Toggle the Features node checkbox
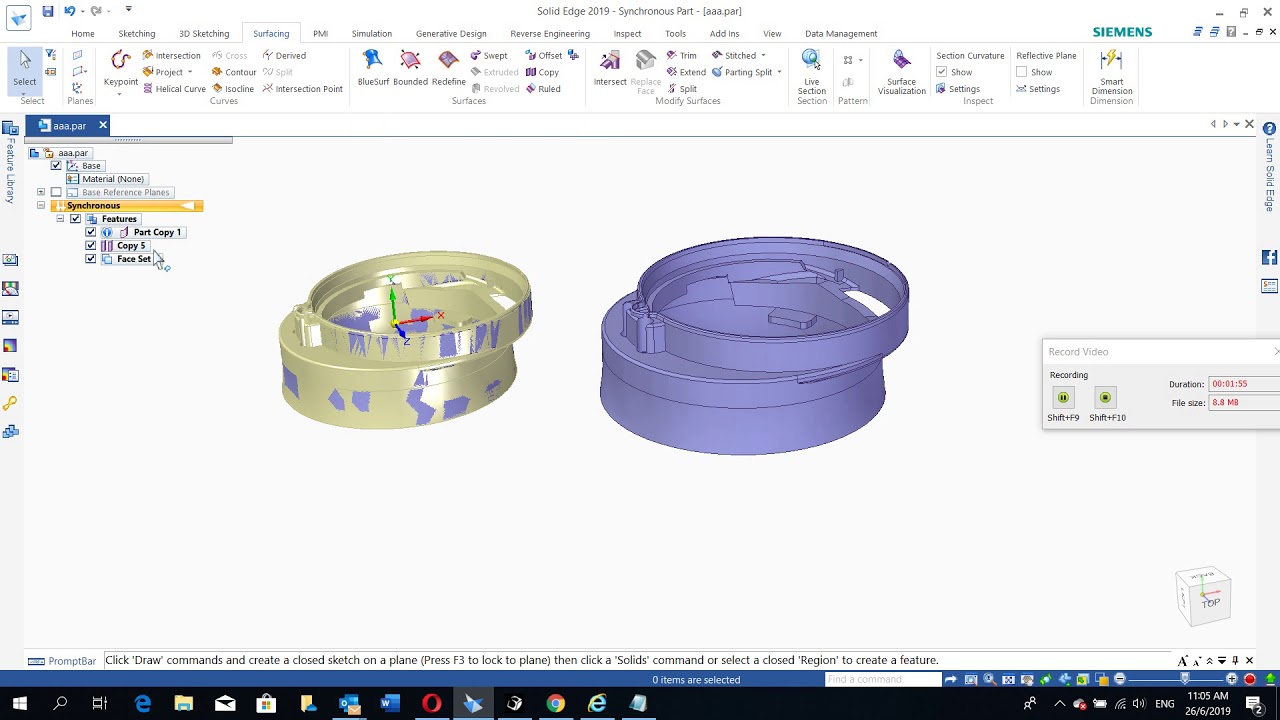Image resolution: width=1280 pixels, height=720 pixels. point(75,219)
